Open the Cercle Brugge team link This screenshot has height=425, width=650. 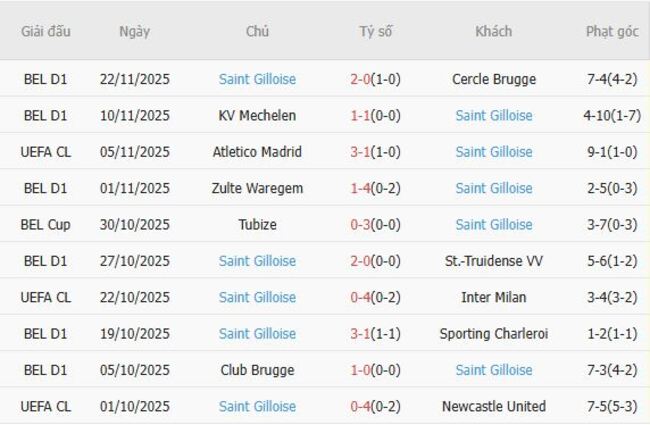pos(493,79)
